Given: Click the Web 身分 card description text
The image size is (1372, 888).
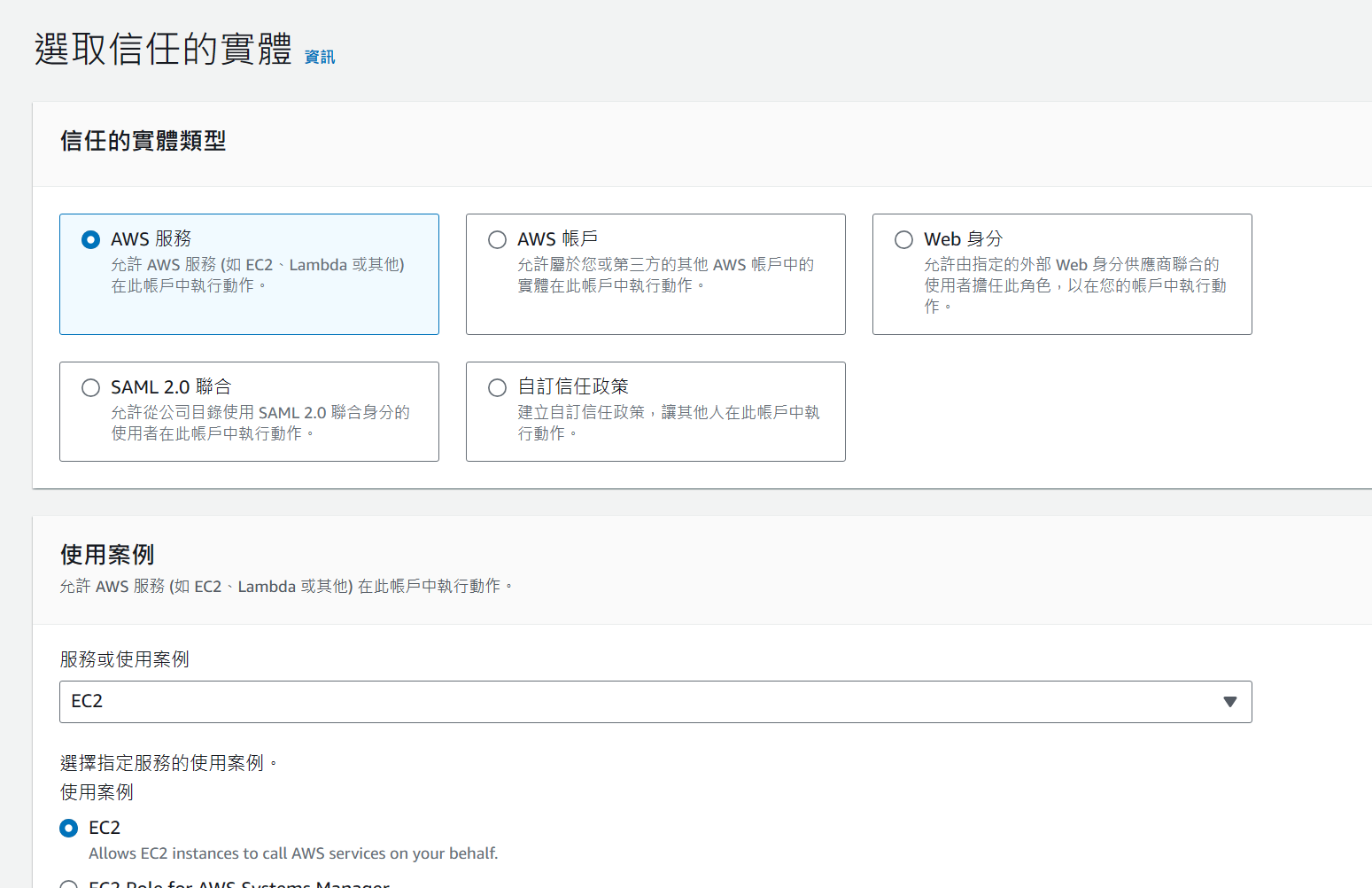Looking at the screenshot, I should (x=1074, y=284).
